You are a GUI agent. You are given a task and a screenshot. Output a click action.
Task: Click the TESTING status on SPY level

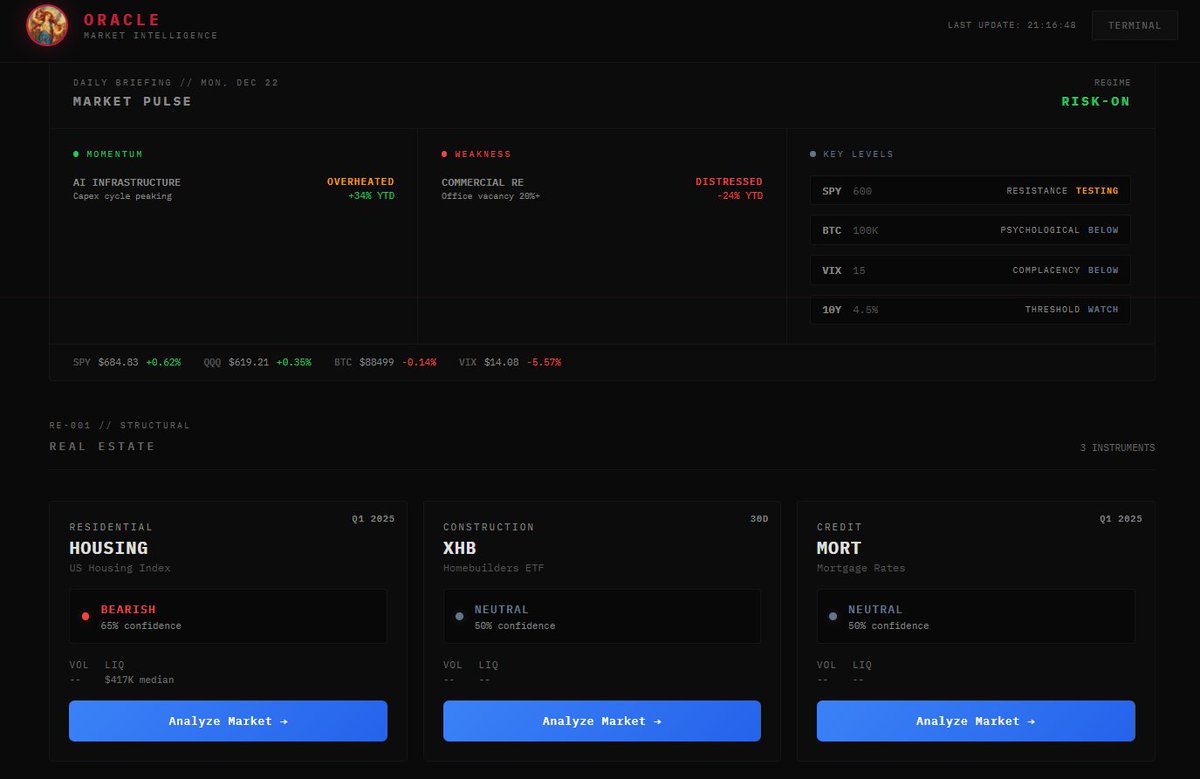(x=1097, y=190)
